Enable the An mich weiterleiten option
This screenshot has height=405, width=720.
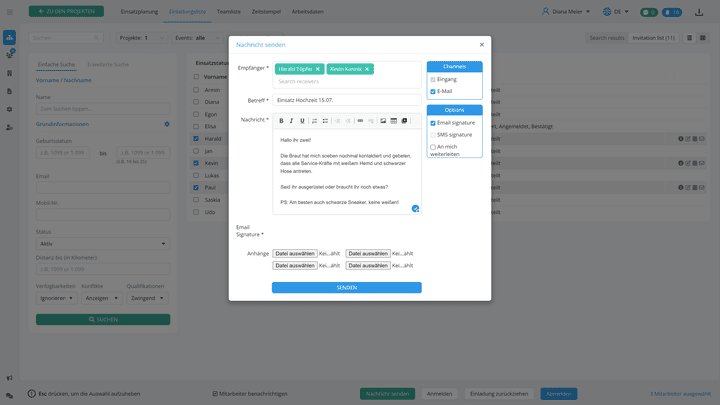(433, 147)
